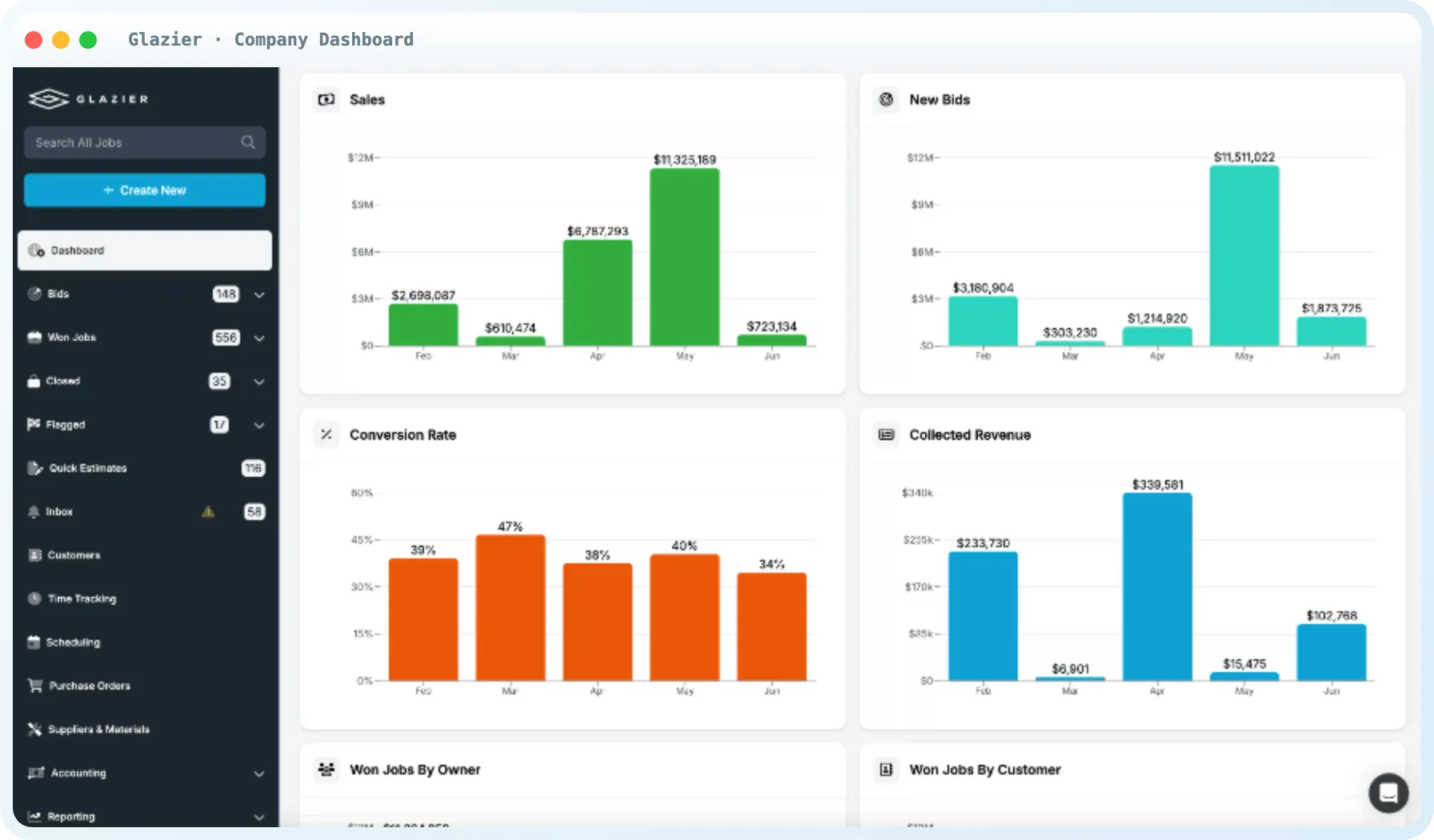The image size is (1434, 840).
Task: Open the Suppliers & Materials menu item
Action: point(145,730)
